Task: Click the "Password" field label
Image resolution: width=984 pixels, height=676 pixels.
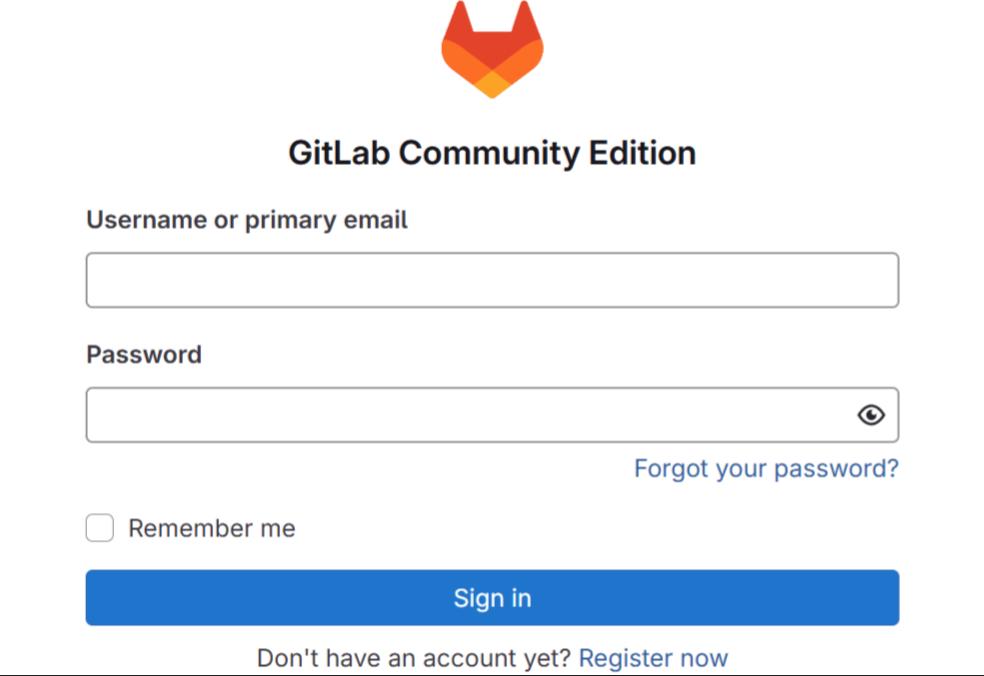Action: (x=144, y=355)
